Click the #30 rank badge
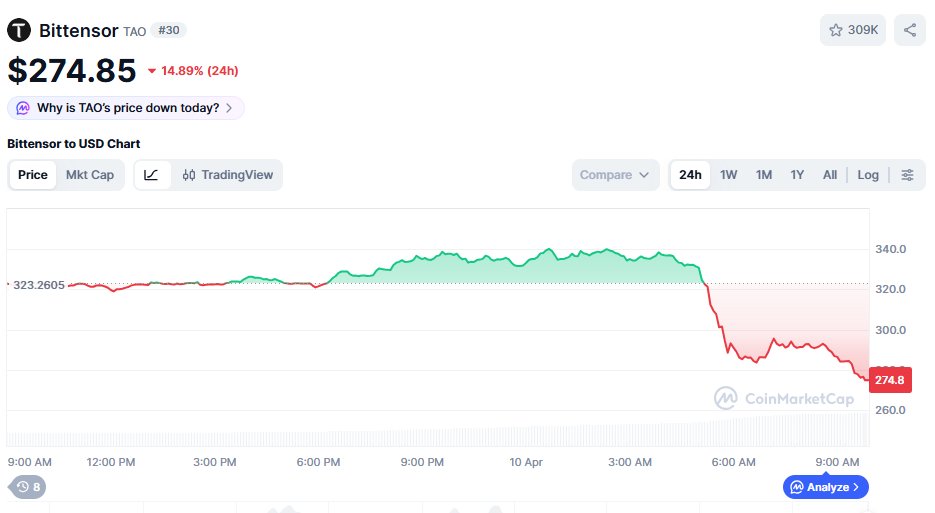The height and width of the screenshot is (513, 935). (x=168, y=31)
